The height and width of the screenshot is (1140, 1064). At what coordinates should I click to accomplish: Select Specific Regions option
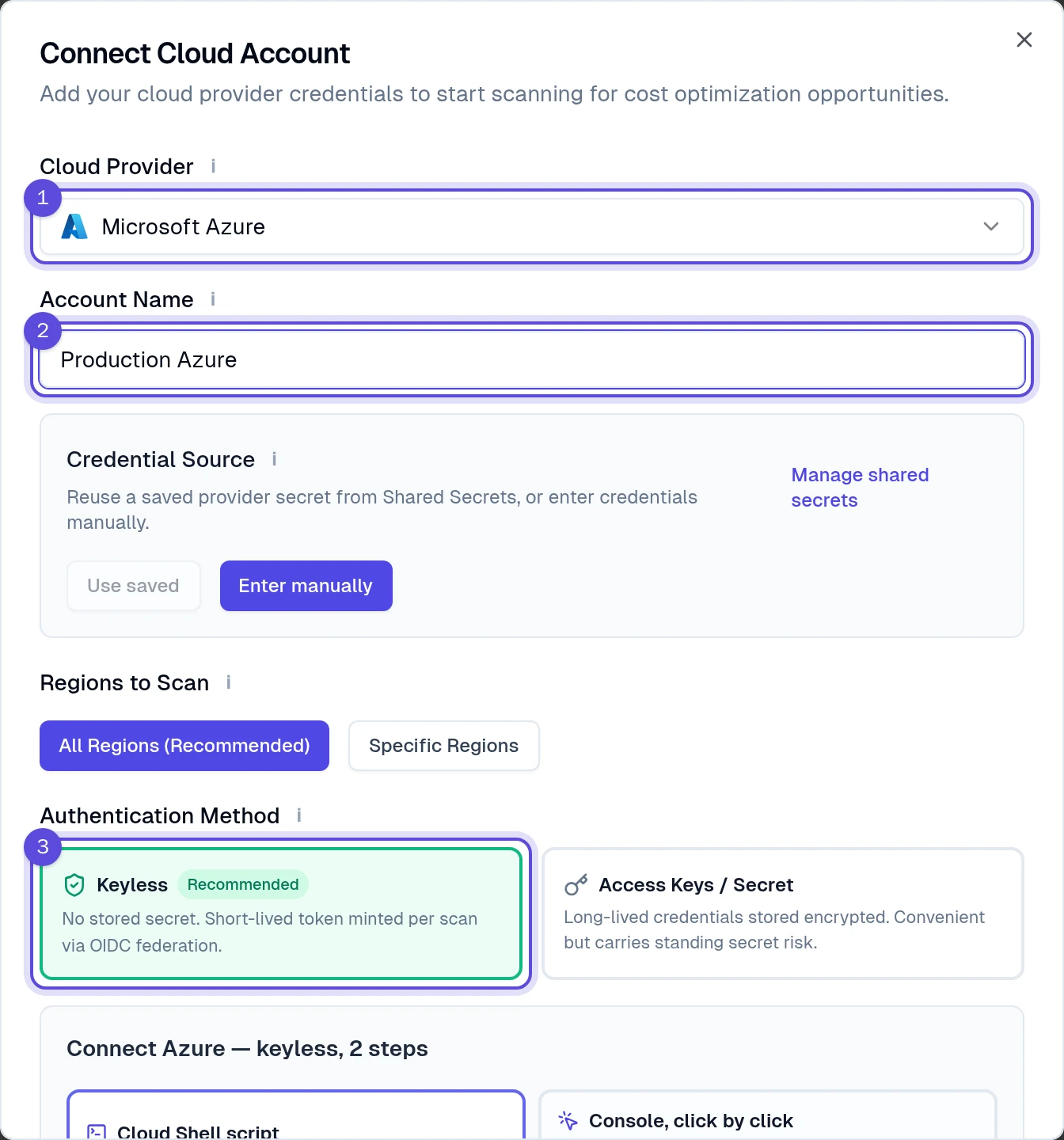tap(444, 746)
